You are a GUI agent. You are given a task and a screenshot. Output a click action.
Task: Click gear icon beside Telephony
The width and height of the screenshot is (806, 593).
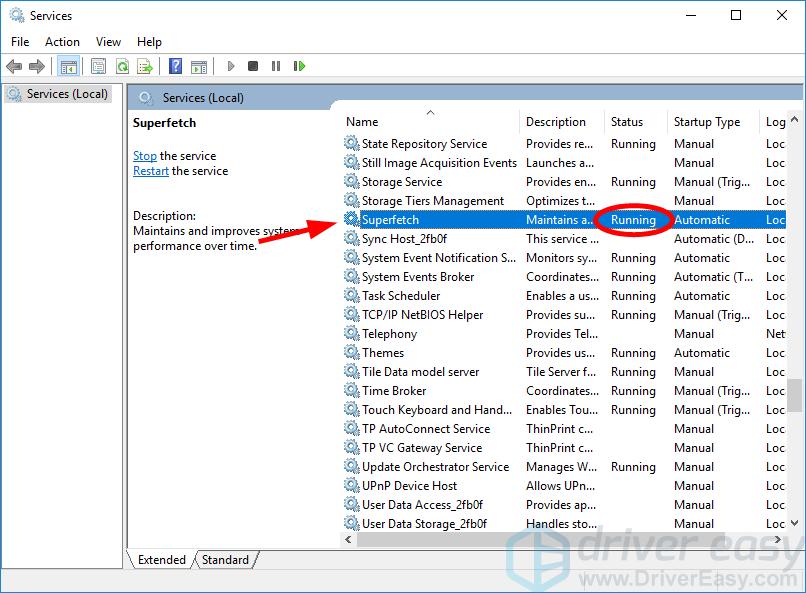click(x=352, y=333)
